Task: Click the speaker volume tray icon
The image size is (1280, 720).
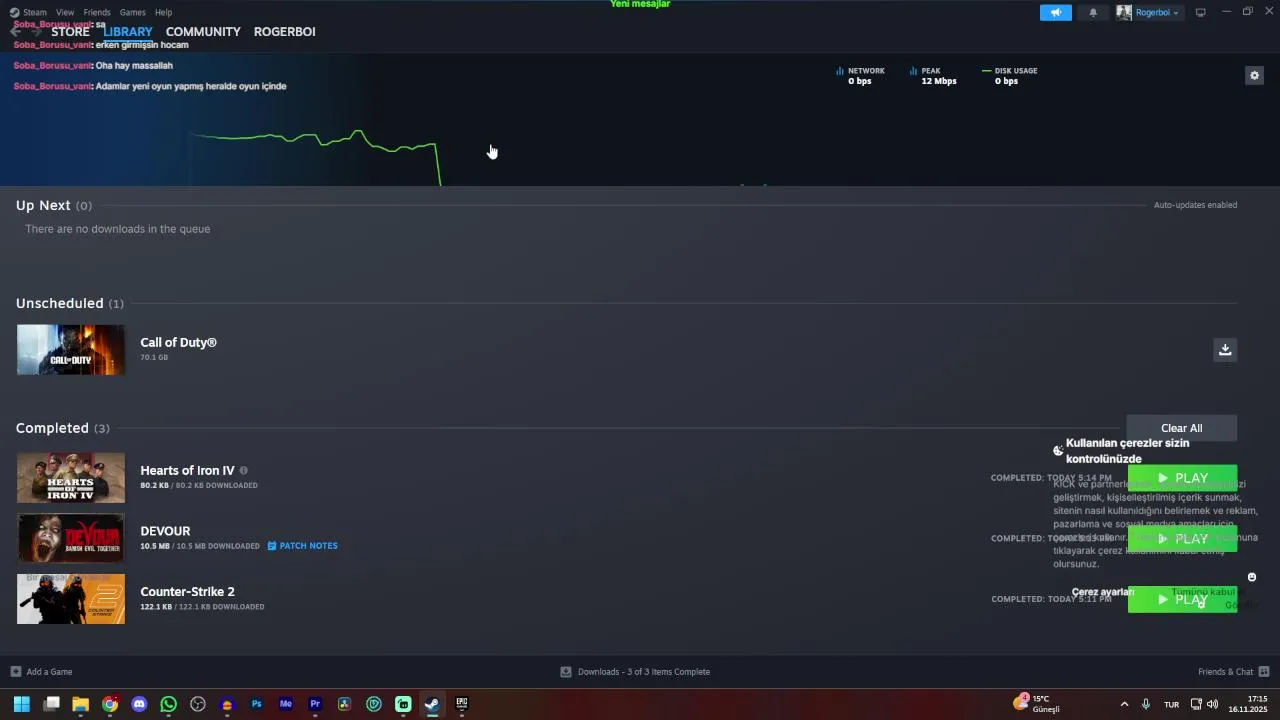Action: point(1212,704)
